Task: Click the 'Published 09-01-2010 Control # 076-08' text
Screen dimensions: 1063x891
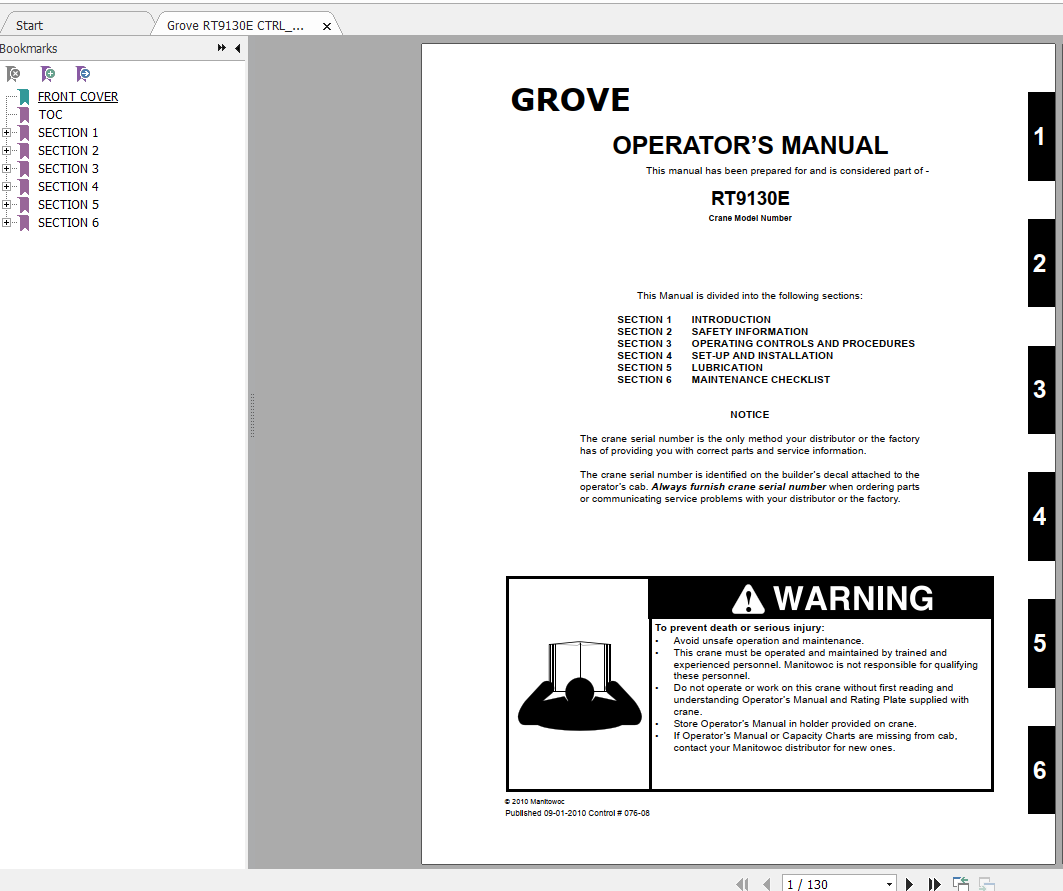Action: point(577,813)
